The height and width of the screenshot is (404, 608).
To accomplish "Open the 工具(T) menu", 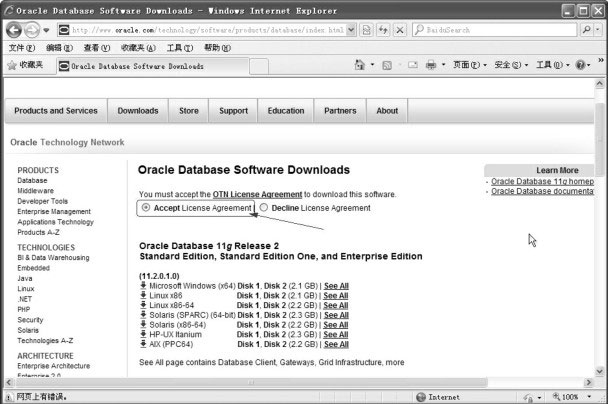I will (x=180, y=48).
